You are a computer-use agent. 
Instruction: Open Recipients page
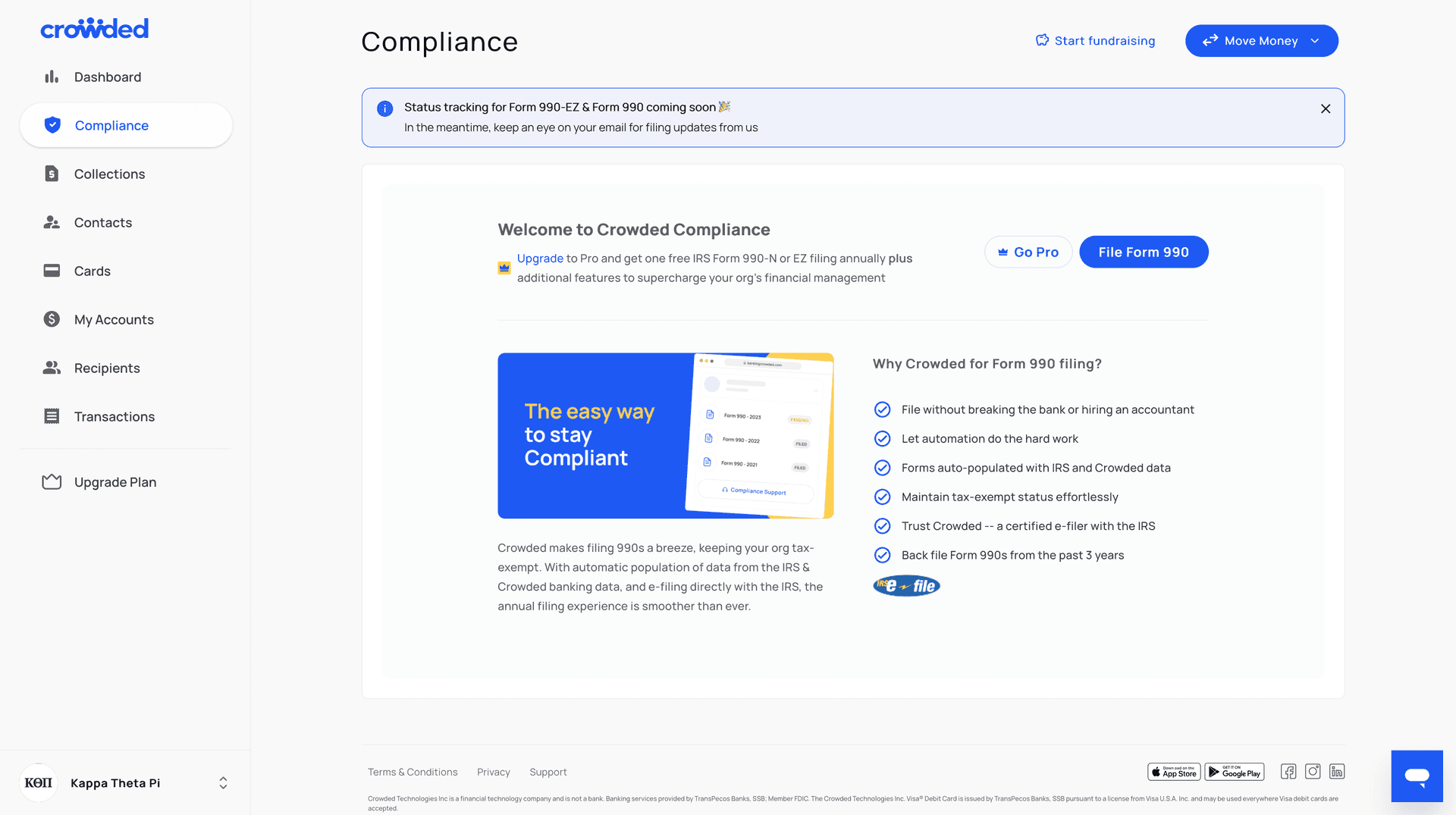coord(126,368)
